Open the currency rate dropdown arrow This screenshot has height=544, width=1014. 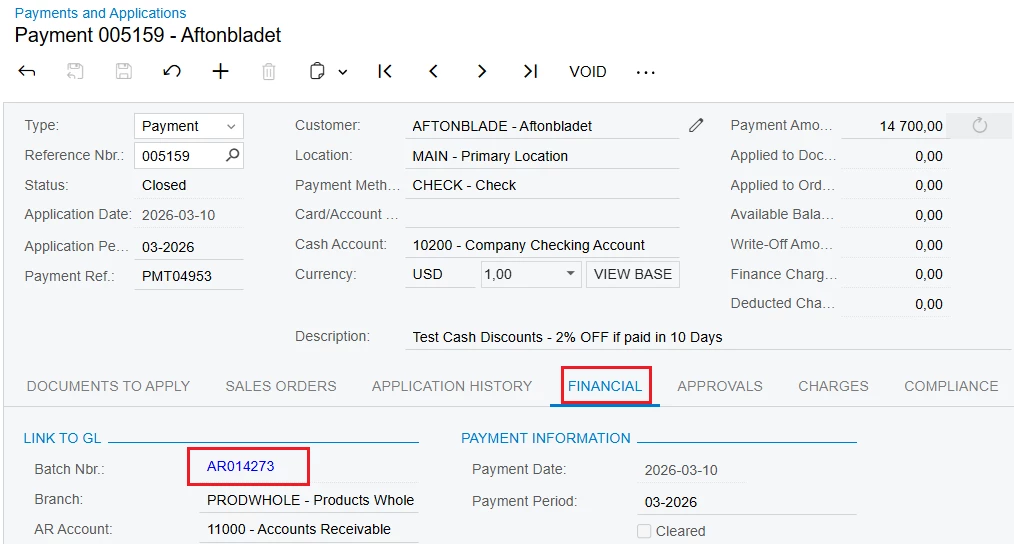pos(570,274)
